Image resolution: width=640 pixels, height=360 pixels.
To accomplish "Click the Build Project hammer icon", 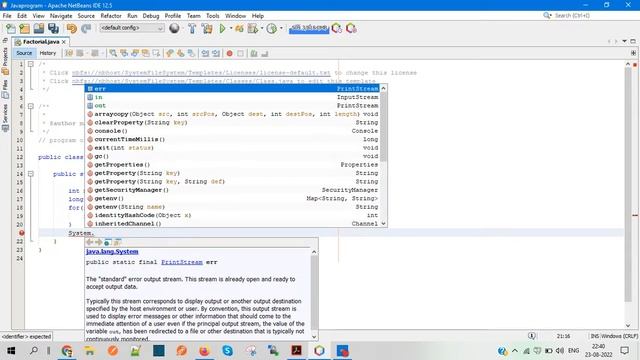I will [x=192, y=29].
